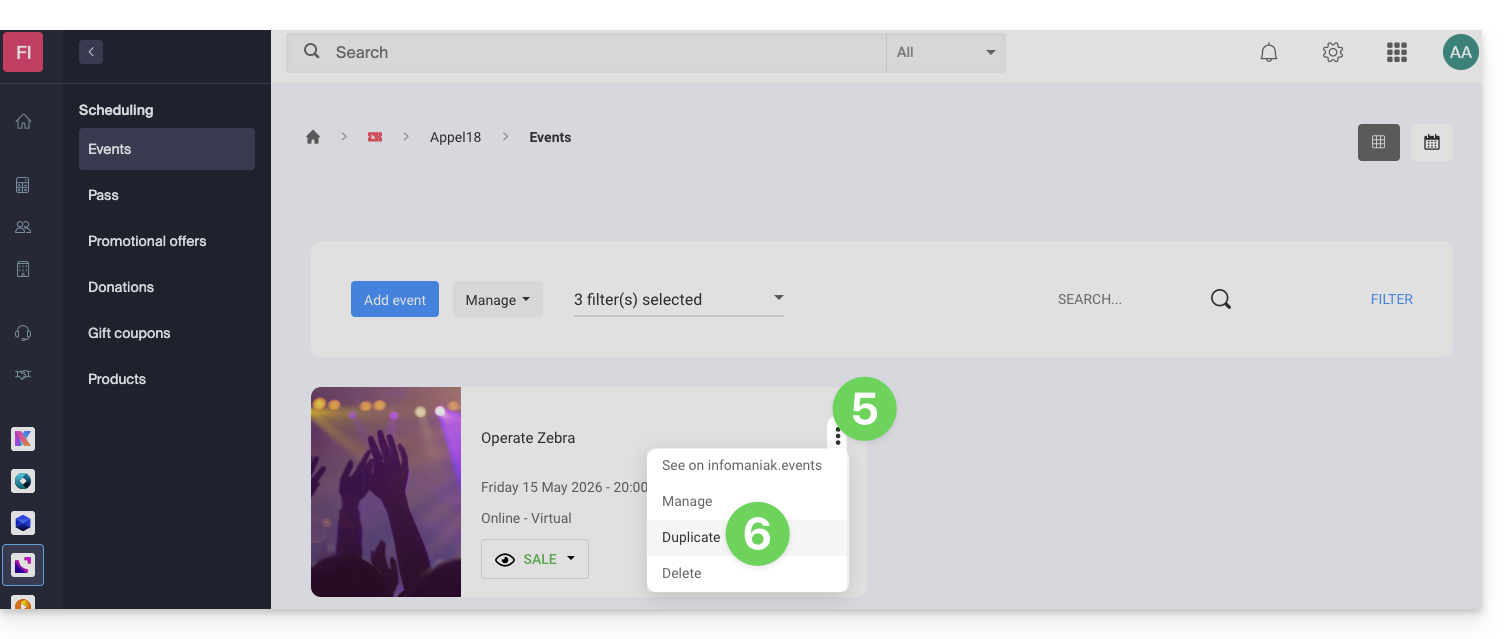Image resolution: width=1512 pixels, height=639 pixels.
Task: Open the three-dot menu on Operate Zebra
Action: 837,435
